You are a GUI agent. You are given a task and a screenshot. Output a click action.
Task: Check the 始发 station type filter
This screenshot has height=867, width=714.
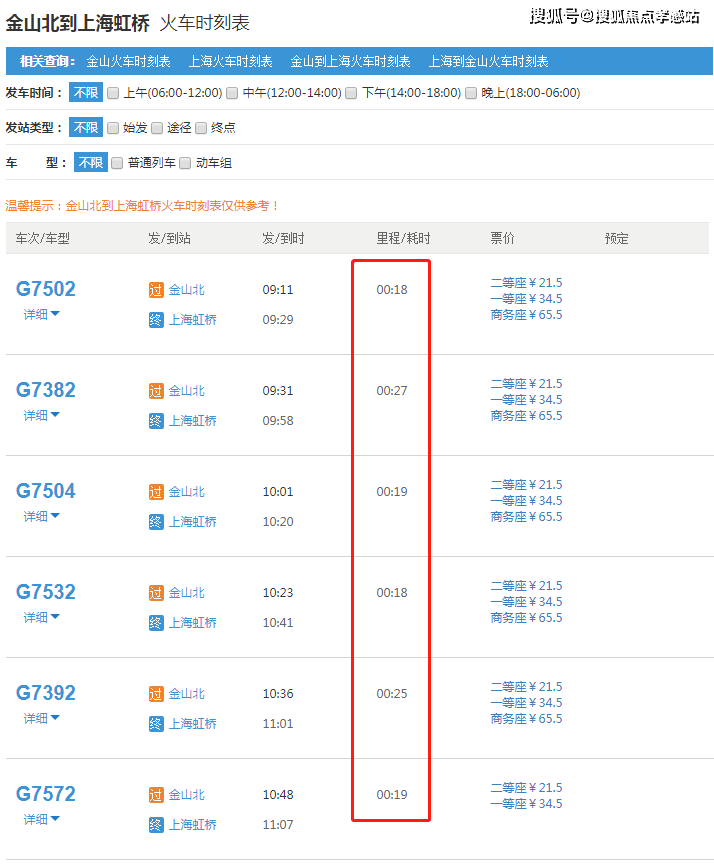point(113,128)
